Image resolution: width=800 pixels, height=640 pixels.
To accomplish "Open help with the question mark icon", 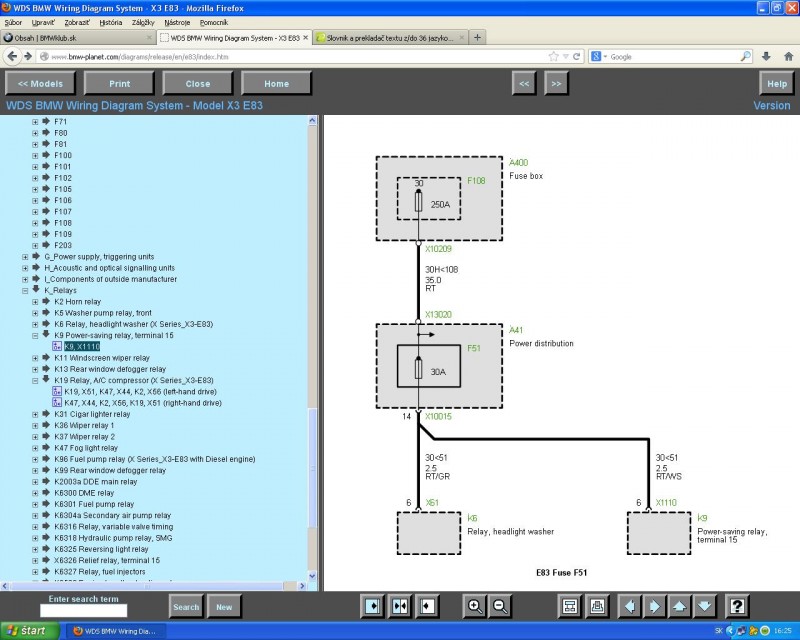I will (737, 606).
